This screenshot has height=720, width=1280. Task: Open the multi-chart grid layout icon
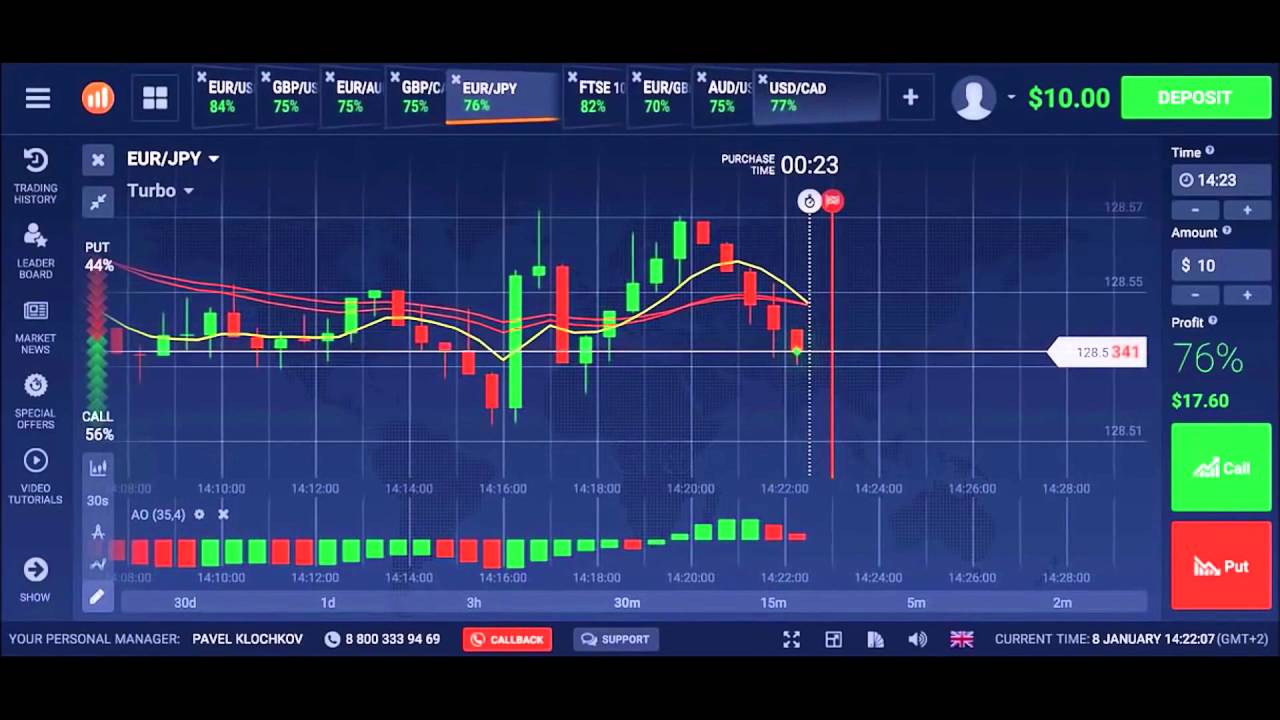coord(155,98)
